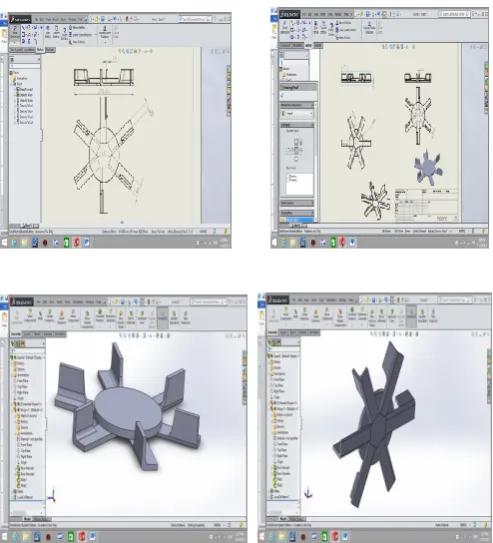Open Internet Explorer from the taskbar under the isometric assembly window
Screen dimensions: 493x543
pyautogui.click(x=15, y=537)
